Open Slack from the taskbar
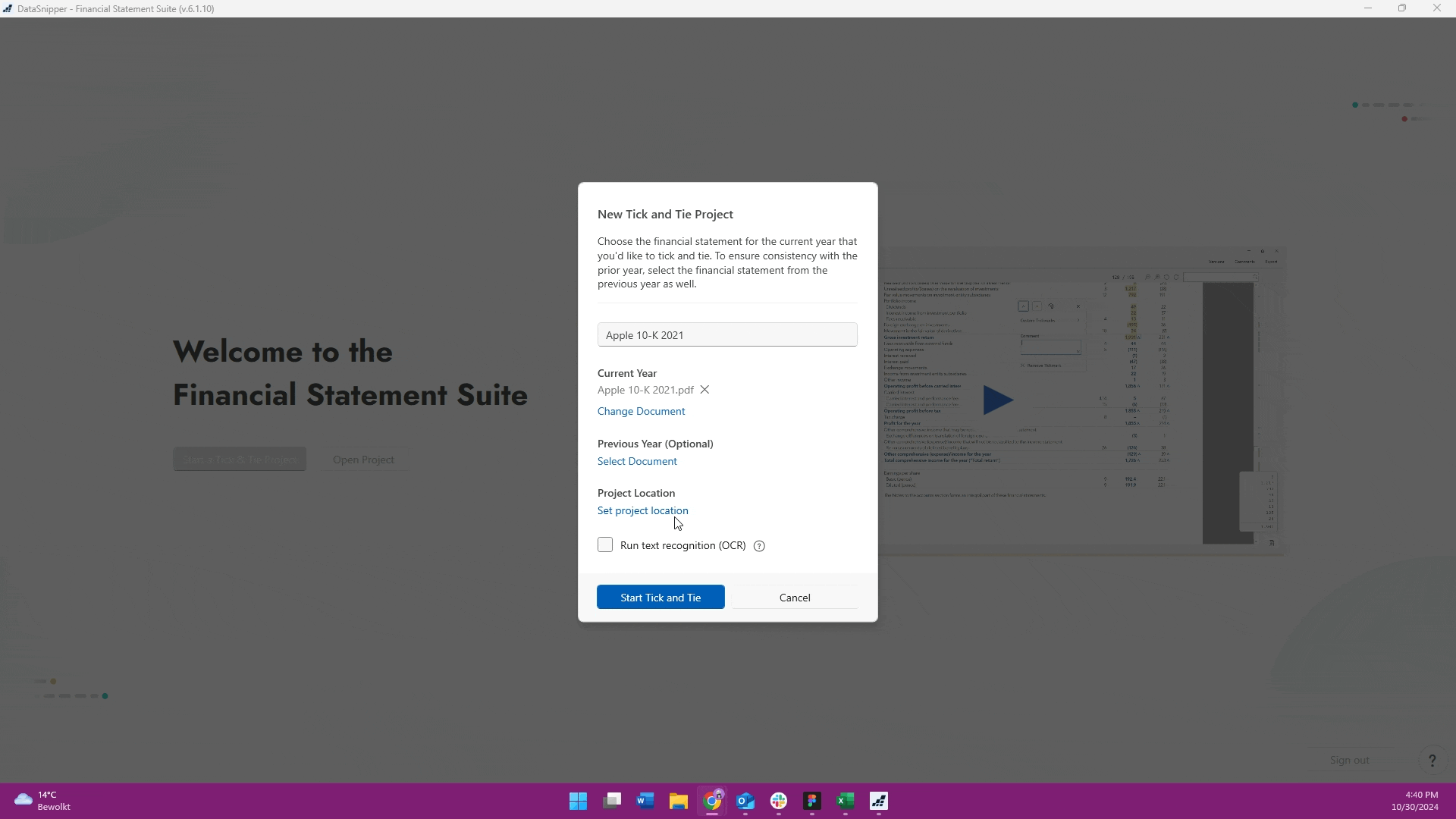 point(779,801)
